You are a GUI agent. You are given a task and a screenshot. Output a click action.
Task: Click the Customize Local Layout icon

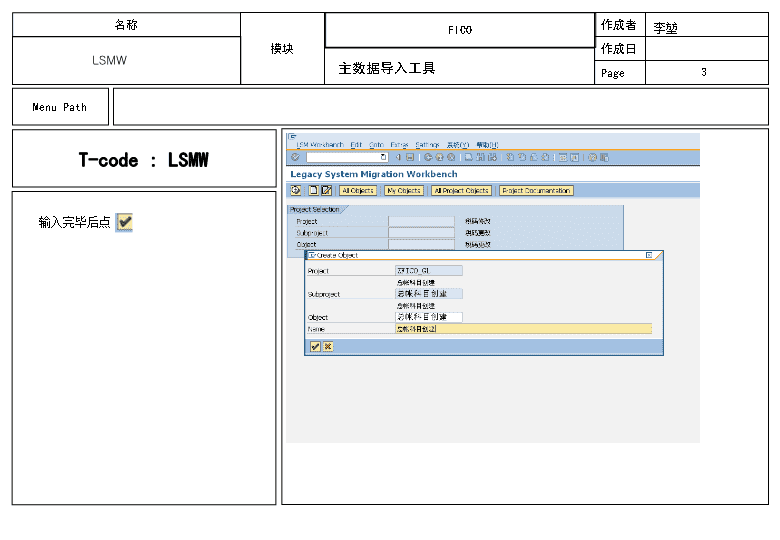(604, 157)
